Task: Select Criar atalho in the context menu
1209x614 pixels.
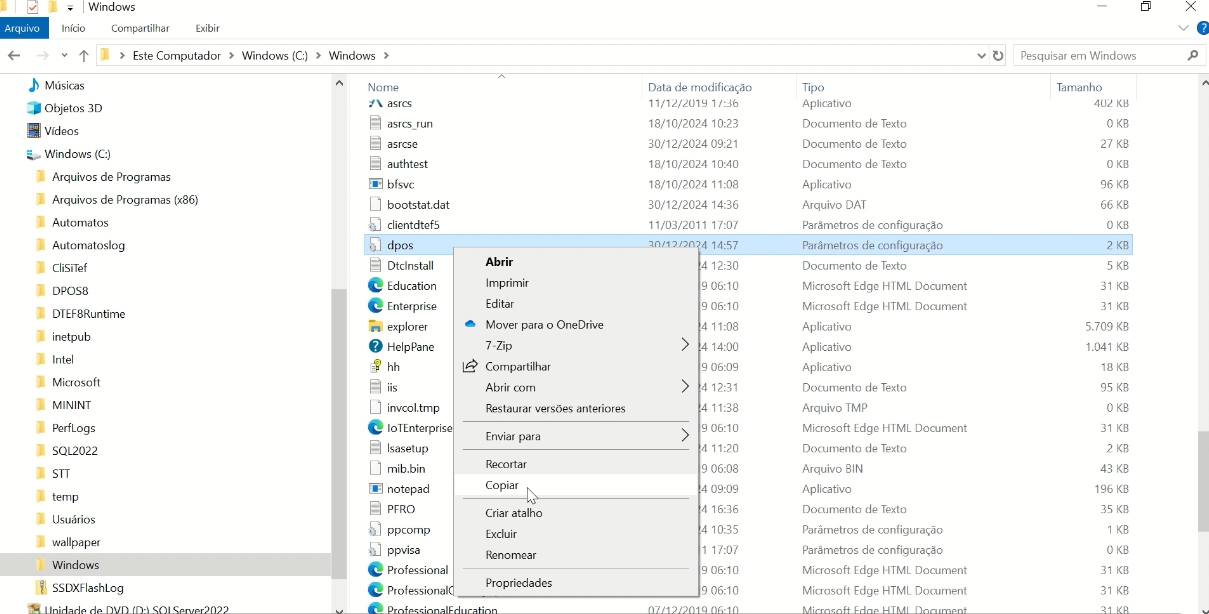Action: tap(514, 513)
